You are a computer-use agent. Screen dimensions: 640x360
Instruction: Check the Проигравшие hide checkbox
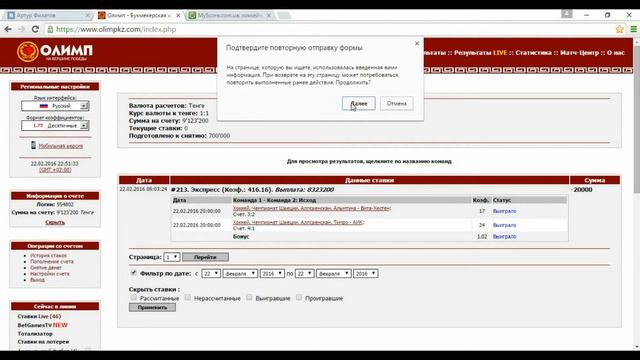[299, 297]
